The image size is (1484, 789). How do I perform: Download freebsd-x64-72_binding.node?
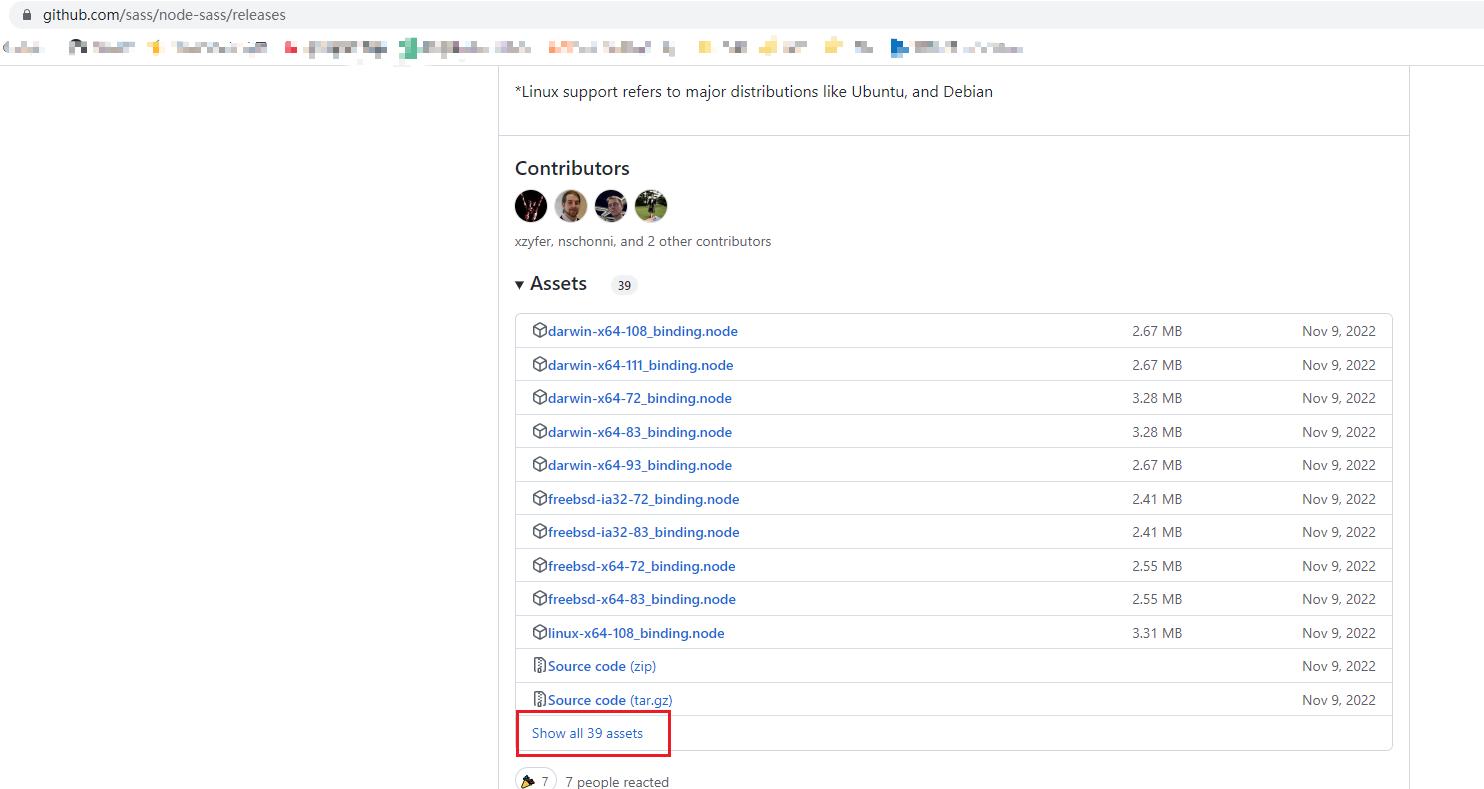click(x=642, y=566)
